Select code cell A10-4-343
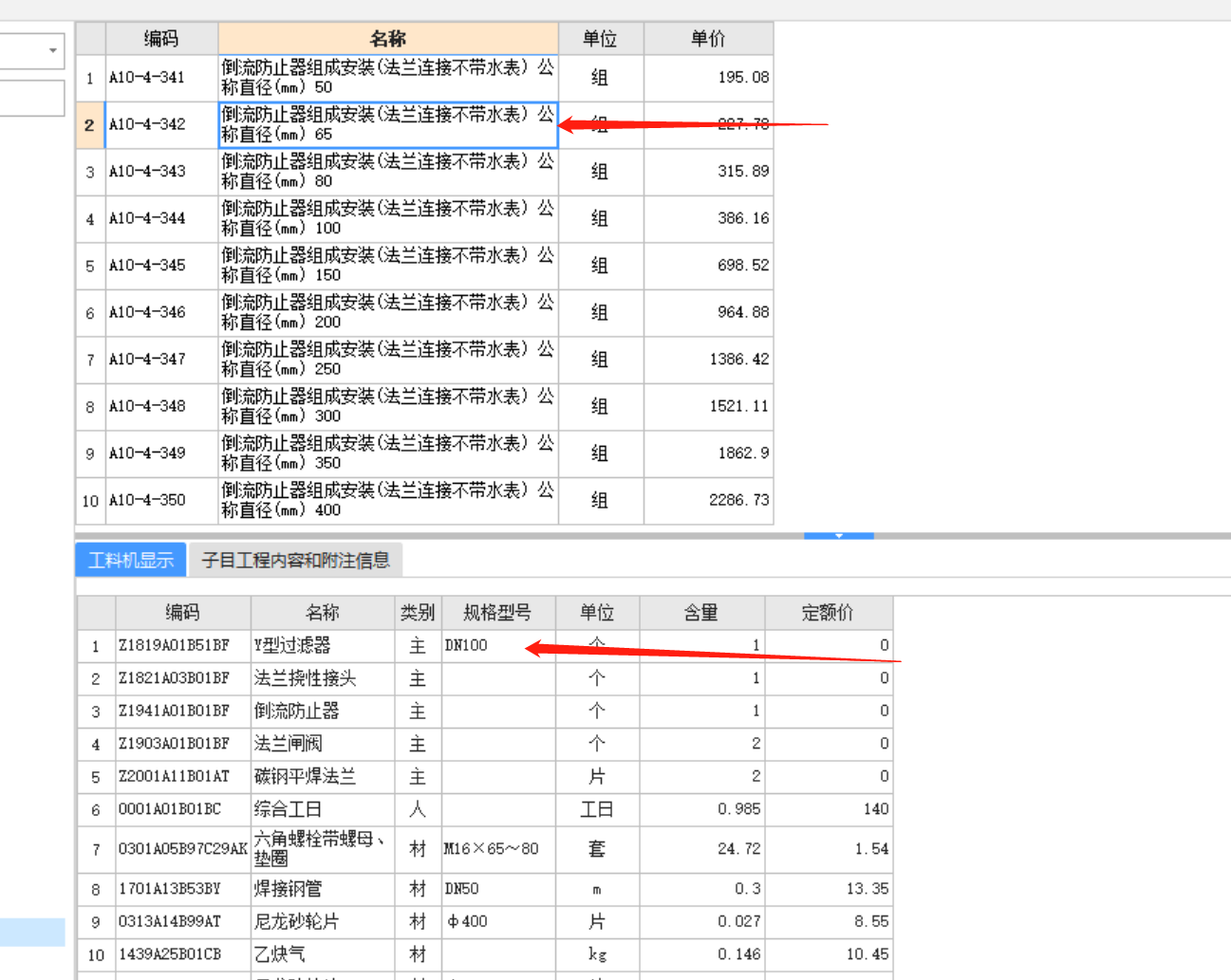 (161, 172)
